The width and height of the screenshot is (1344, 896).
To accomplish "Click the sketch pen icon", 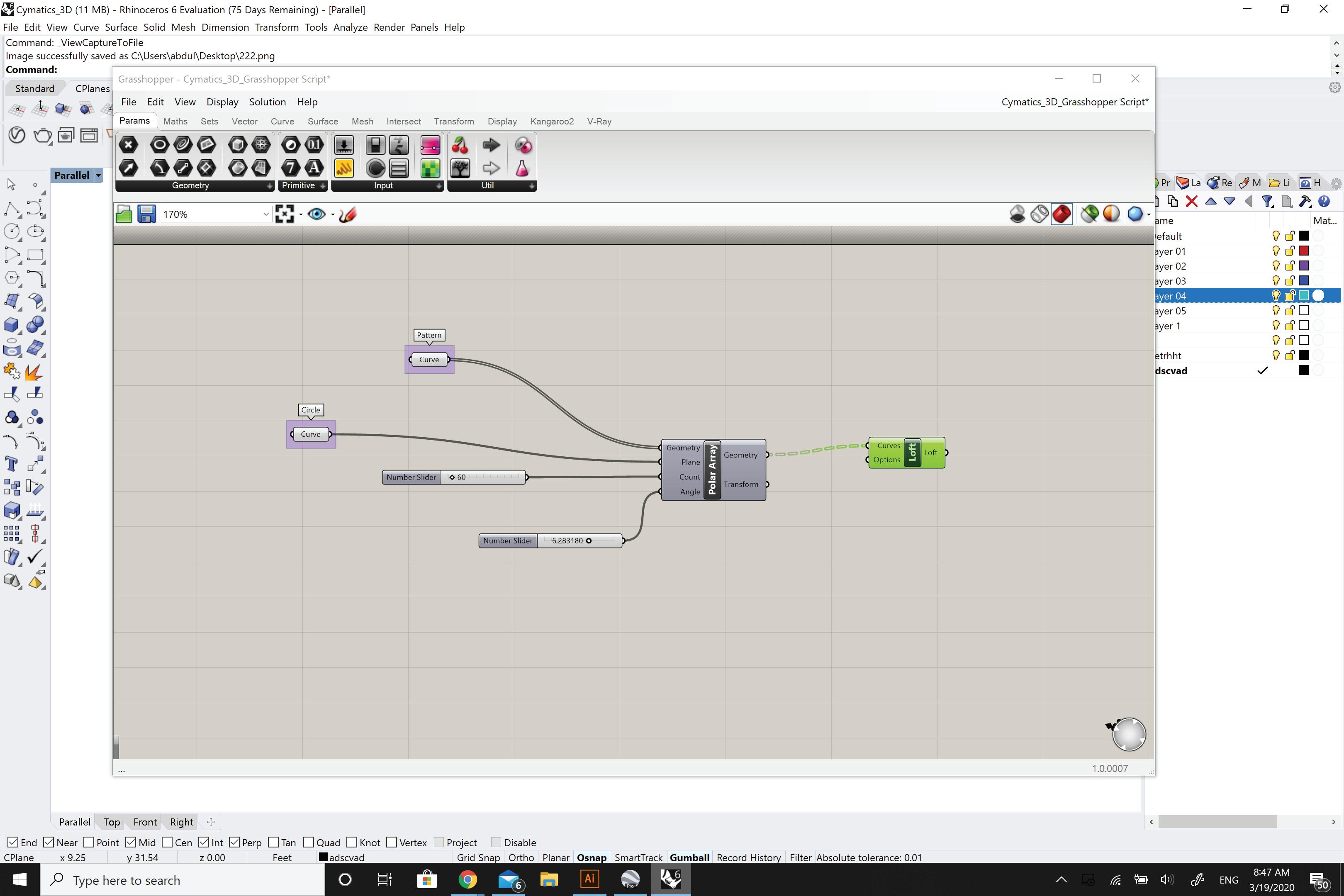I will coord(348,214).
